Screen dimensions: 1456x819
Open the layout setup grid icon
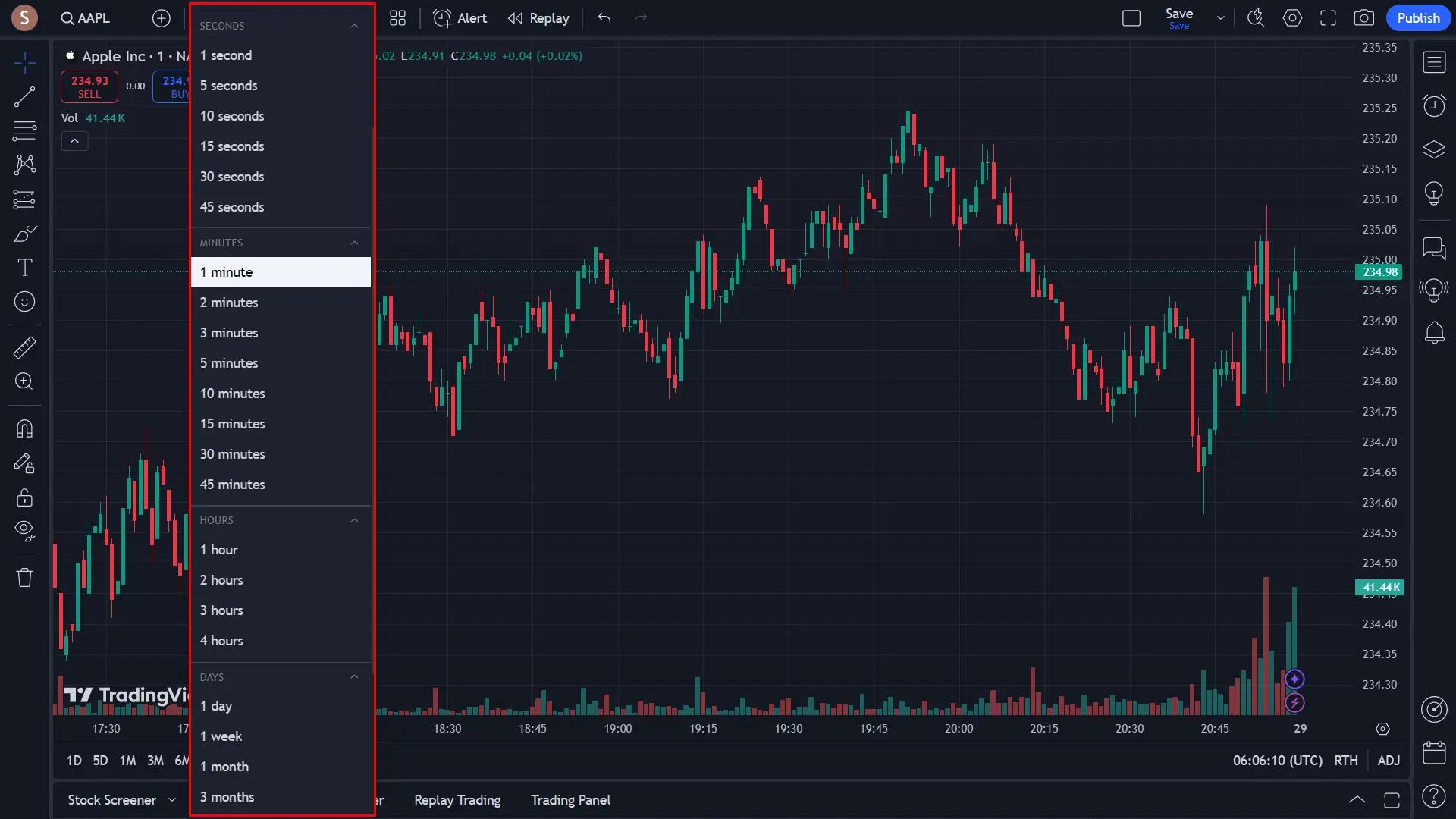coord(397,18)
